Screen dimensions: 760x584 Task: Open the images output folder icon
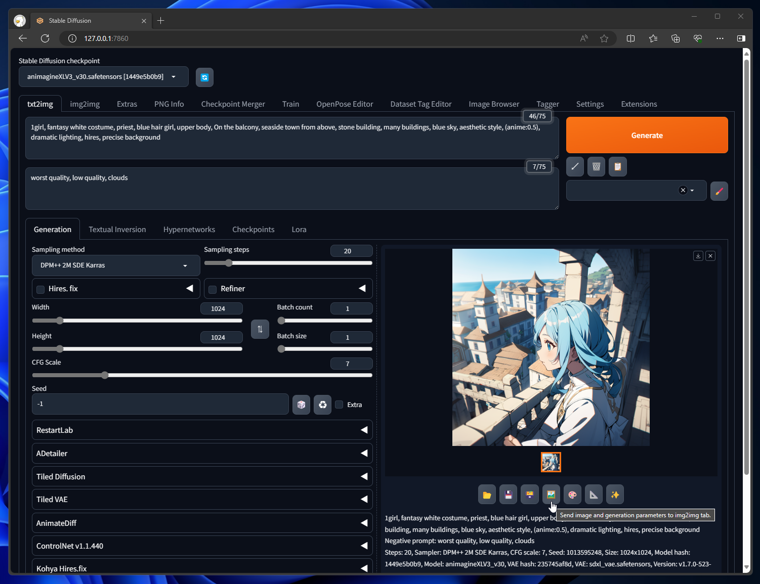(x=487, y=495)
